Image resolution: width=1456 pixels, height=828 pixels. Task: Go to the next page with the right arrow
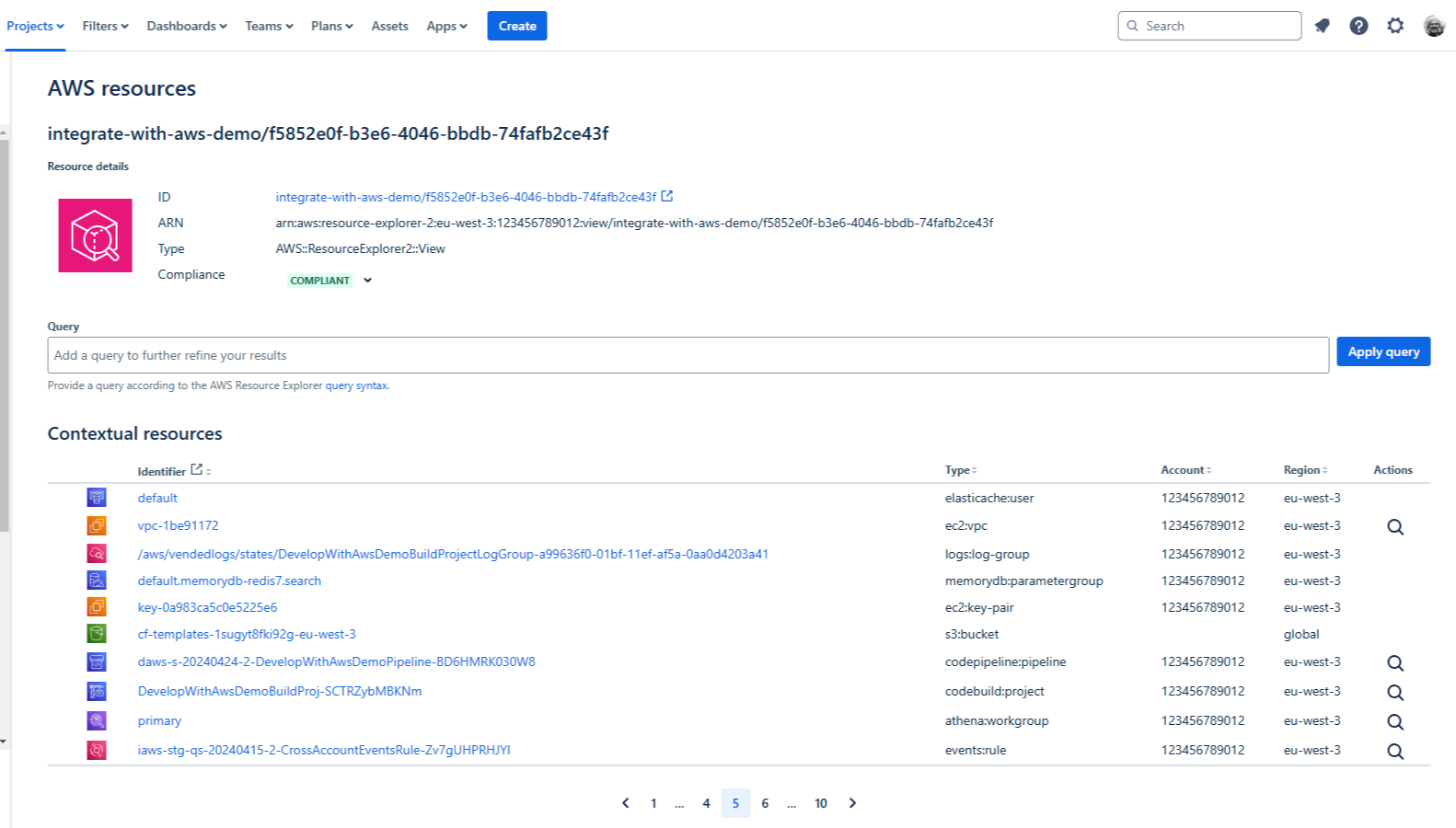pyautogui.click(x=852, y=803)
